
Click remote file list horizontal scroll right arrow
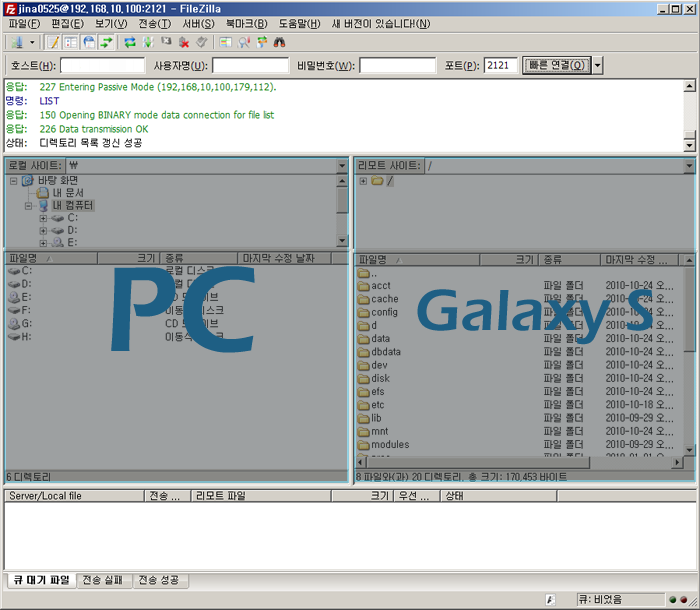(678, 462)
